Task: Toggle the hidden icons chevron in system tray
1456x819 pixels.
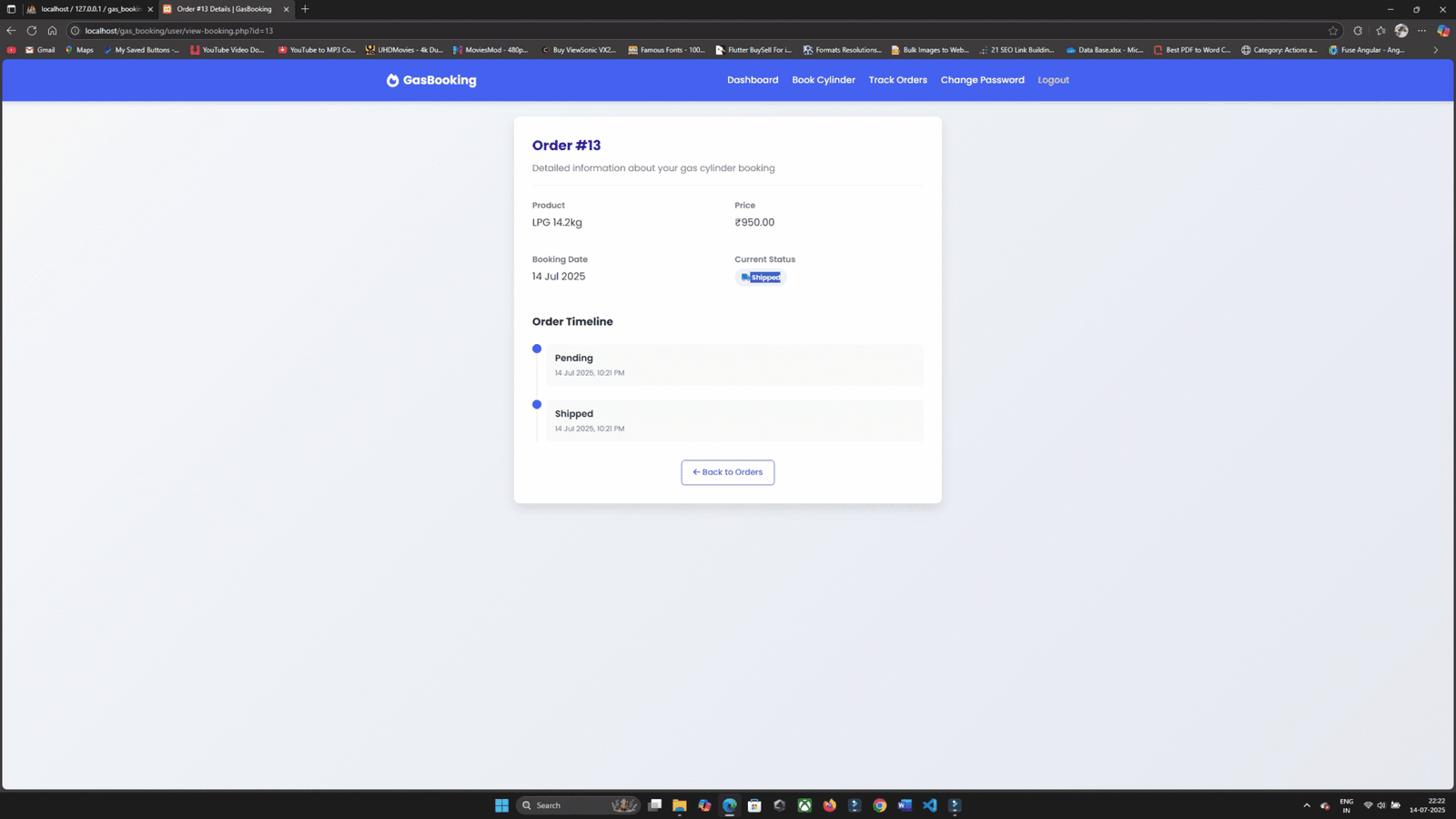Action: [x=1308, y=805]
